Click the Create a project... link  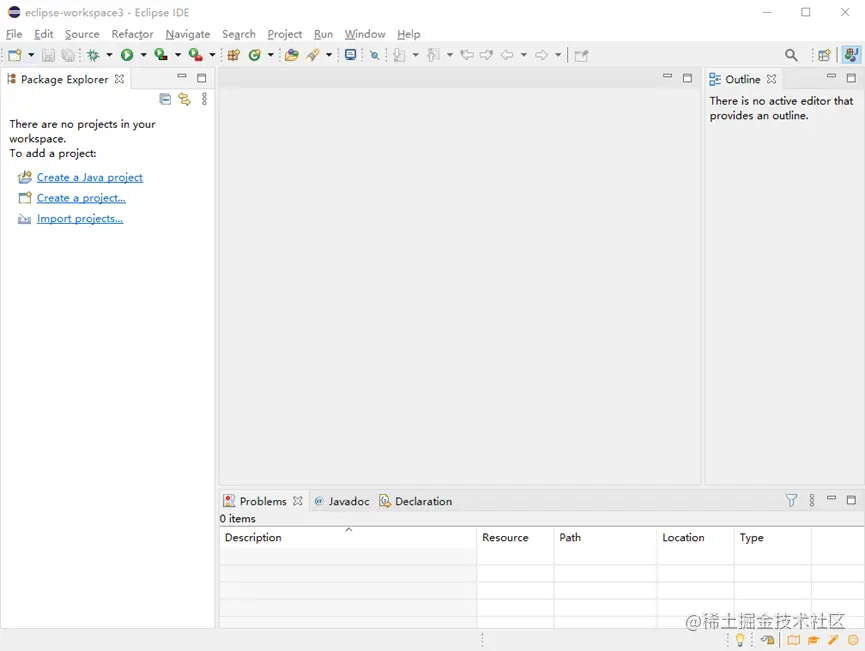(81, 198)
